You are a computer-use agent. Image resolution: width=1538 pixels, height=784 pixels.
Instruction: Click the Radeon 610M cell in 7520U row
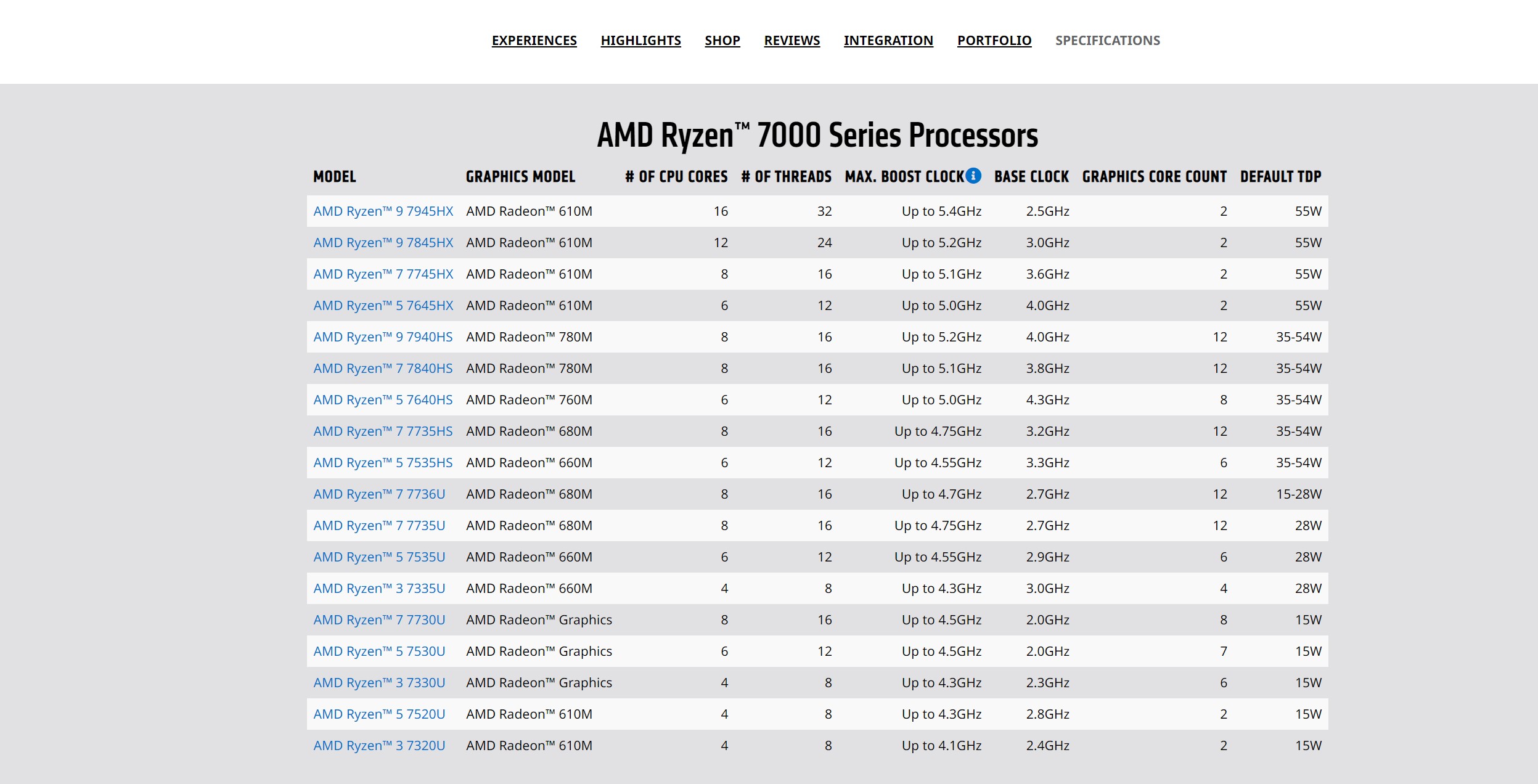[x=529, y=714]
